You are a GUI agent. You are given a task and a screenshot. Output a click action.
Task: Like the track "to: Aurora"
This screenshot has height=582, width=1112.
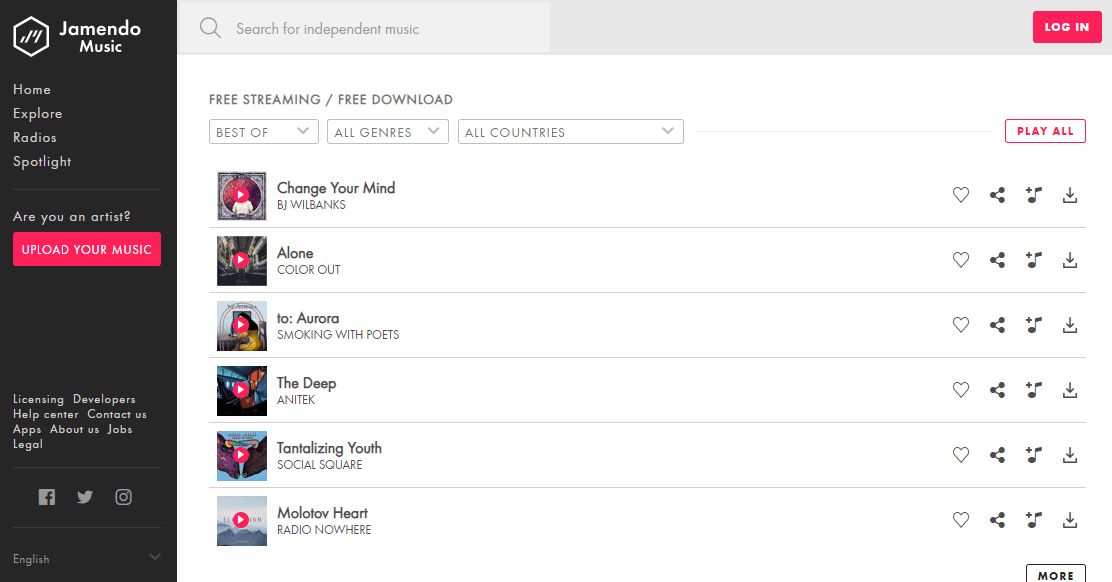(961, 325)
